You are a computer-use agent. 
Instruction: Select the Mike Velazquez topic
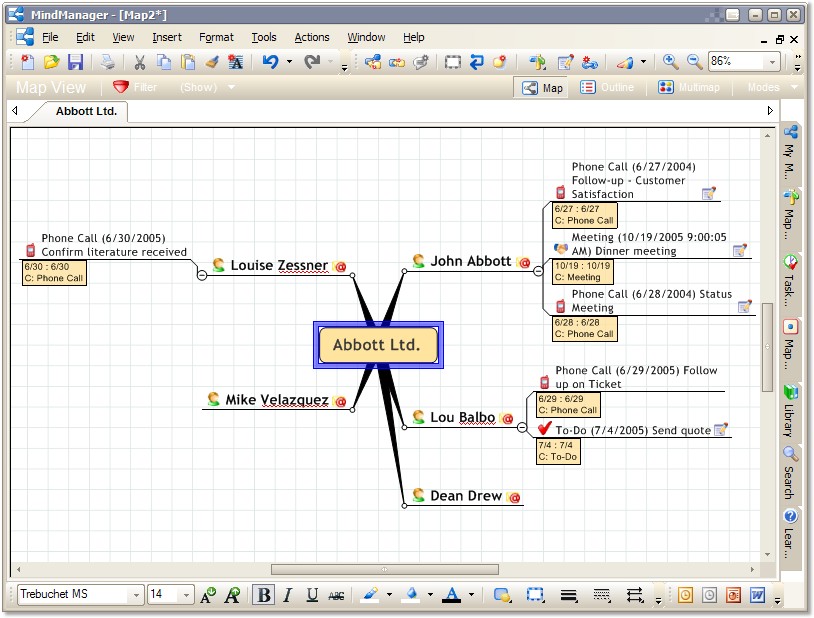point(277,400)
